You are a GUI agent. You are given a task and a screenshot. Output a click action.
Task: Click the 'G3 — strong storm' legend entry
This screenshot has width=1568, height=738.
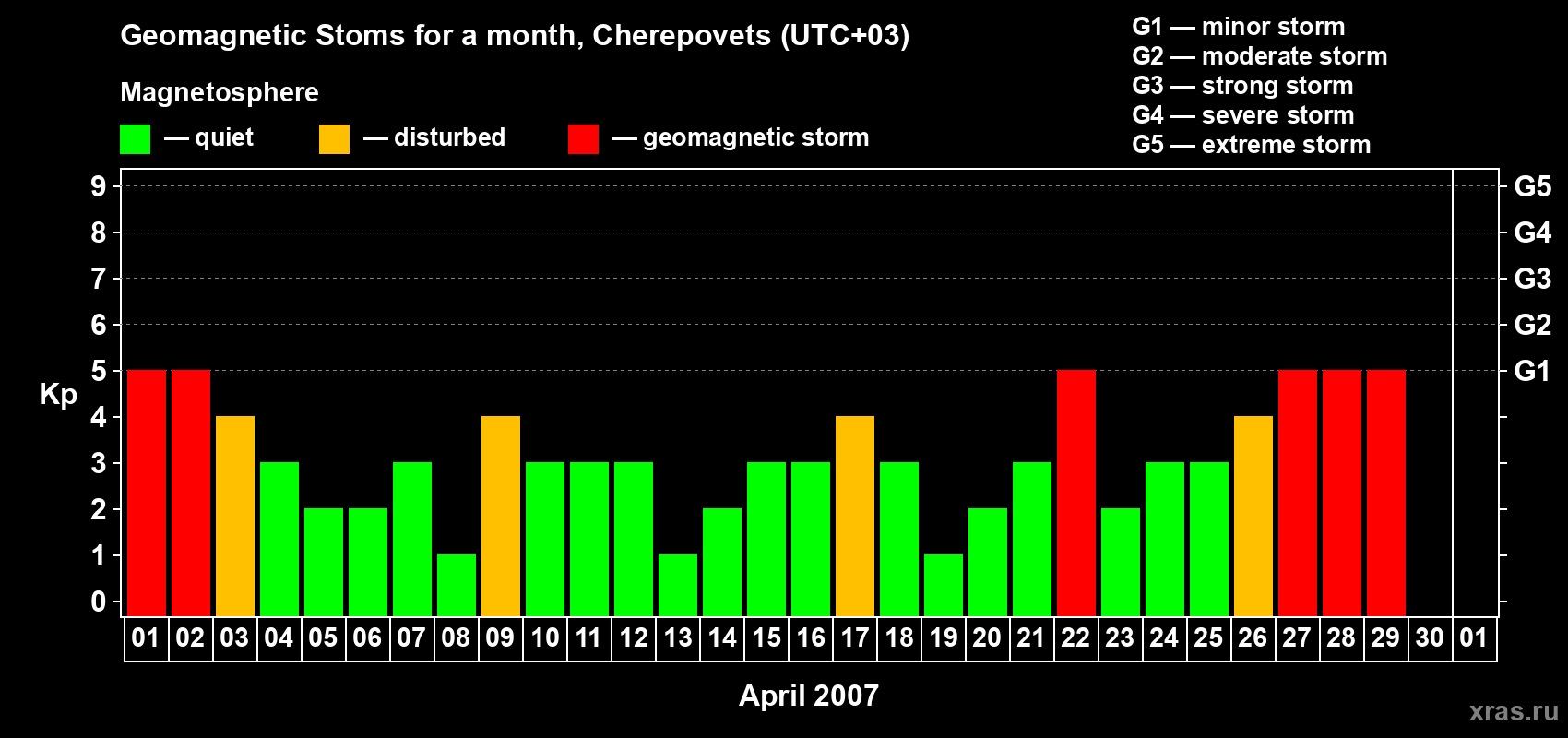click(x=1242, y=86)
